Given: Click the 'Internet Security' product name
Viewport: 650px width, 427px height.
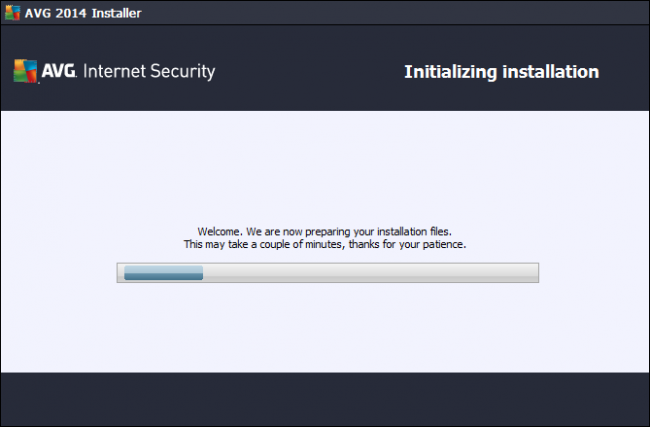Looking at the screenshot, I should coord(150,72).
